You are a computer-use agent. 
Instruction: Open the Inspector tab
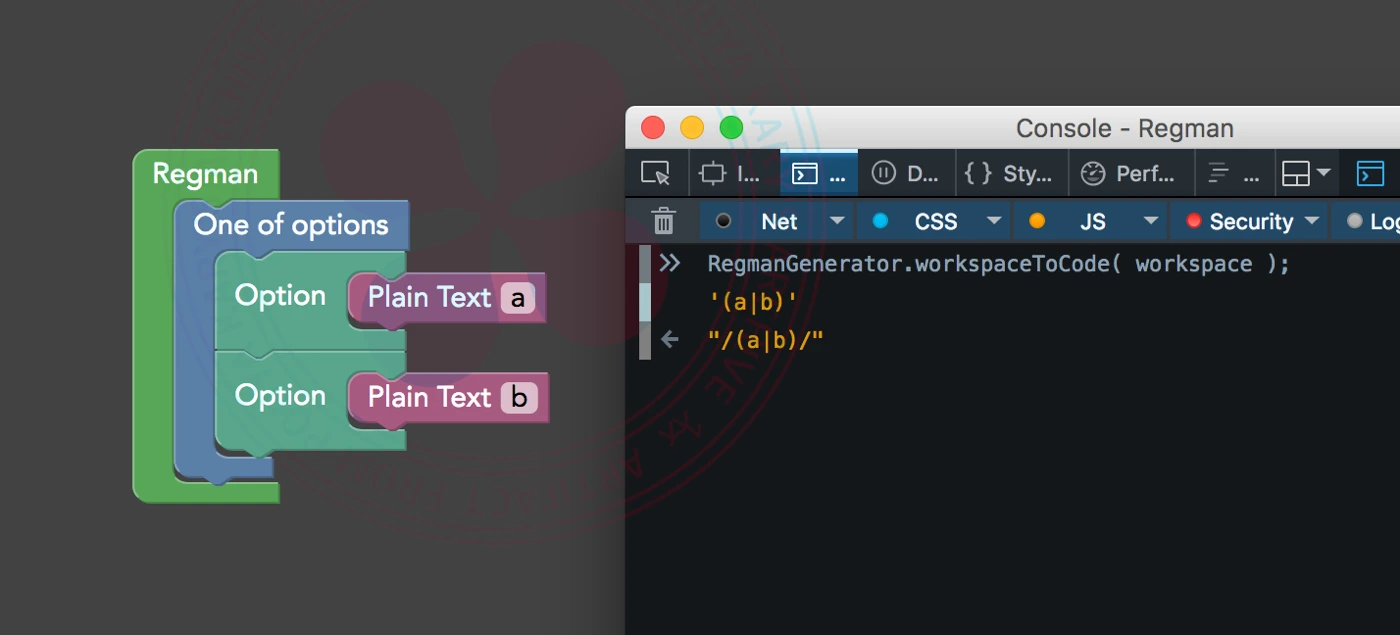pos(730,174)
